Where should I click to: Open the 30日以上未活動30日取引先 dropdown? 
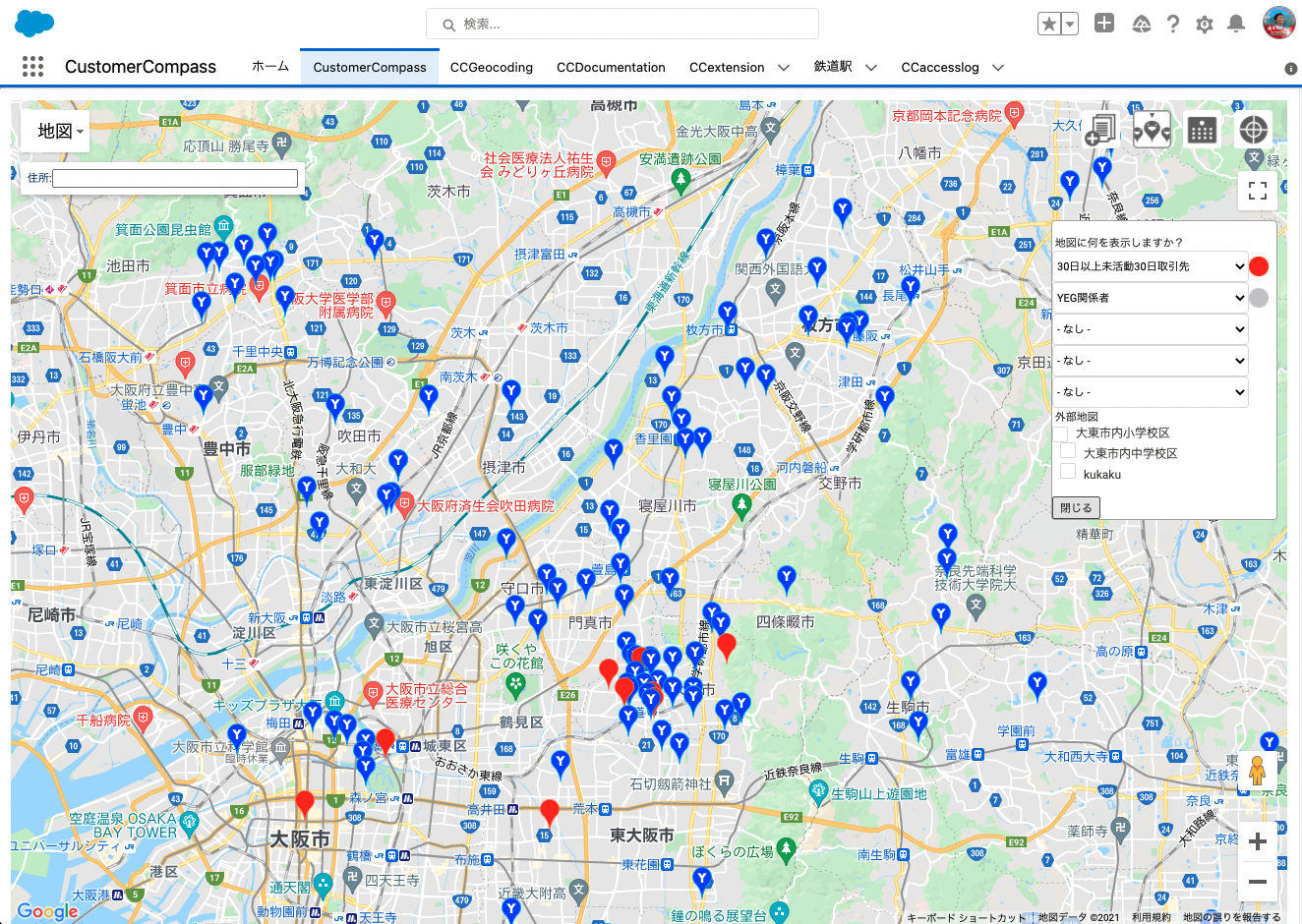[1151, 266]
